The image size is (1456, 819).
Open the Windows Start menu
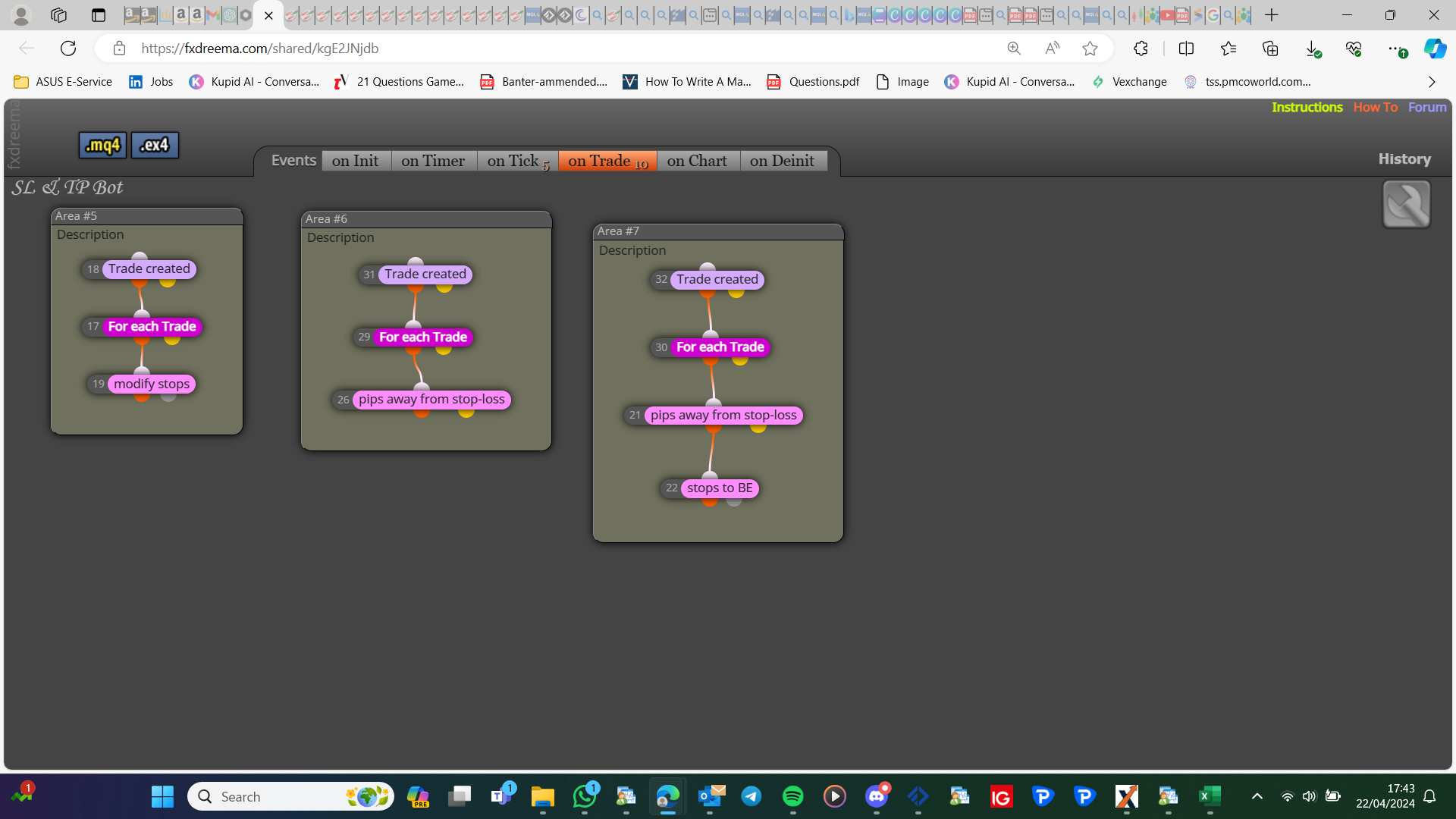coord(162,796)
